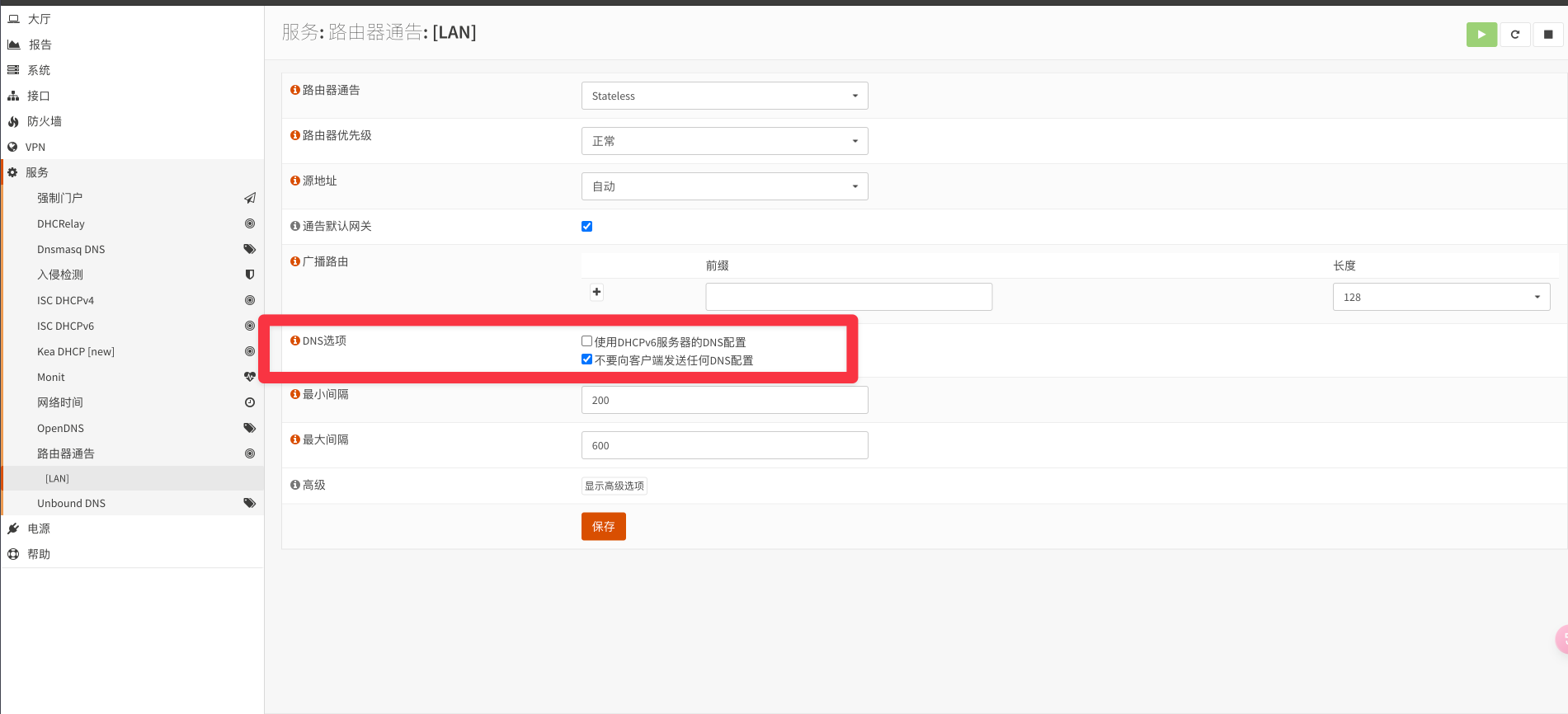Start the router advertisement service with play button
The image size is (1568, 714).
[x=1481, y=35]
